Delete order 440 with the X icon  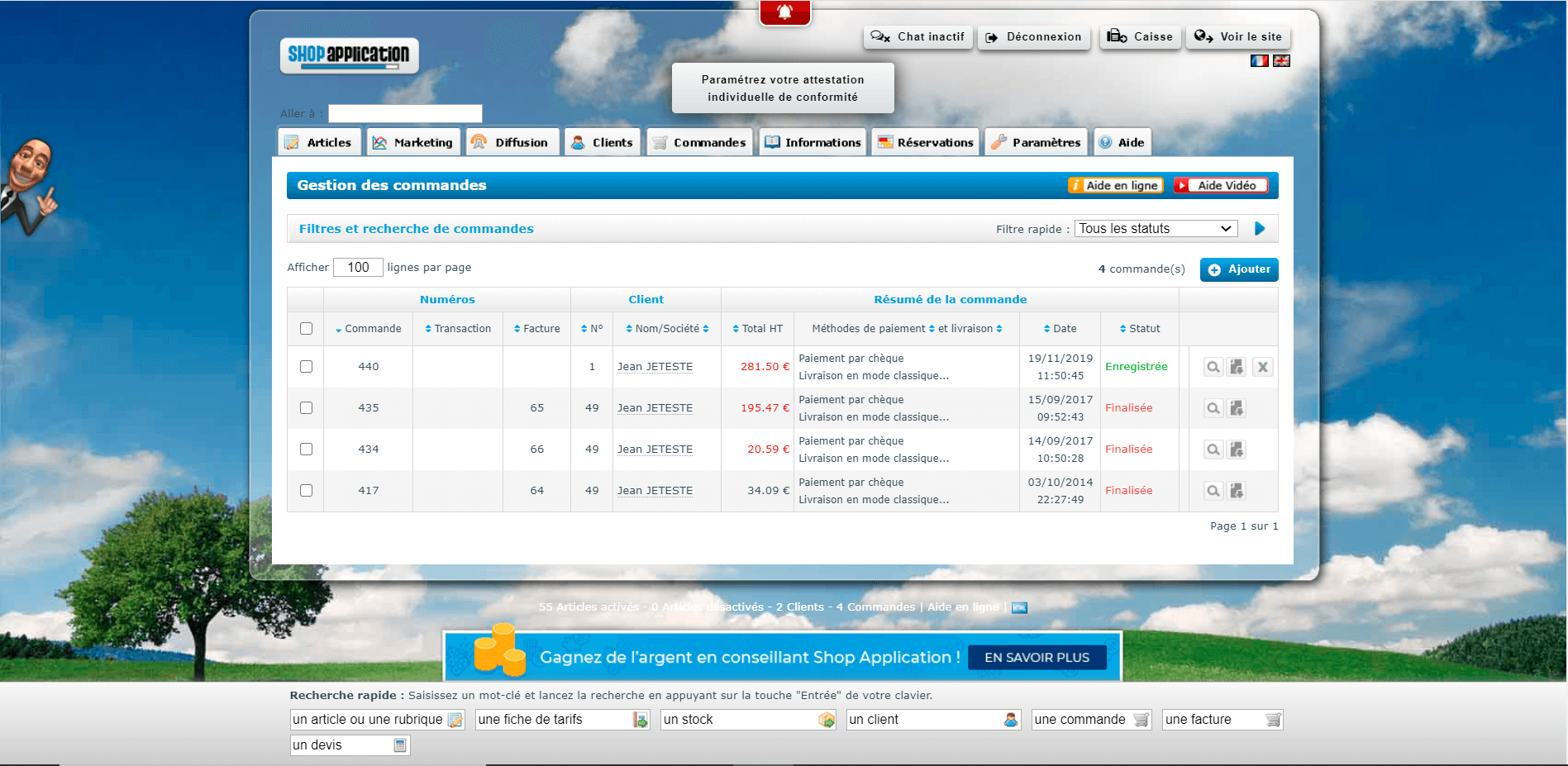pos(1262,367)
